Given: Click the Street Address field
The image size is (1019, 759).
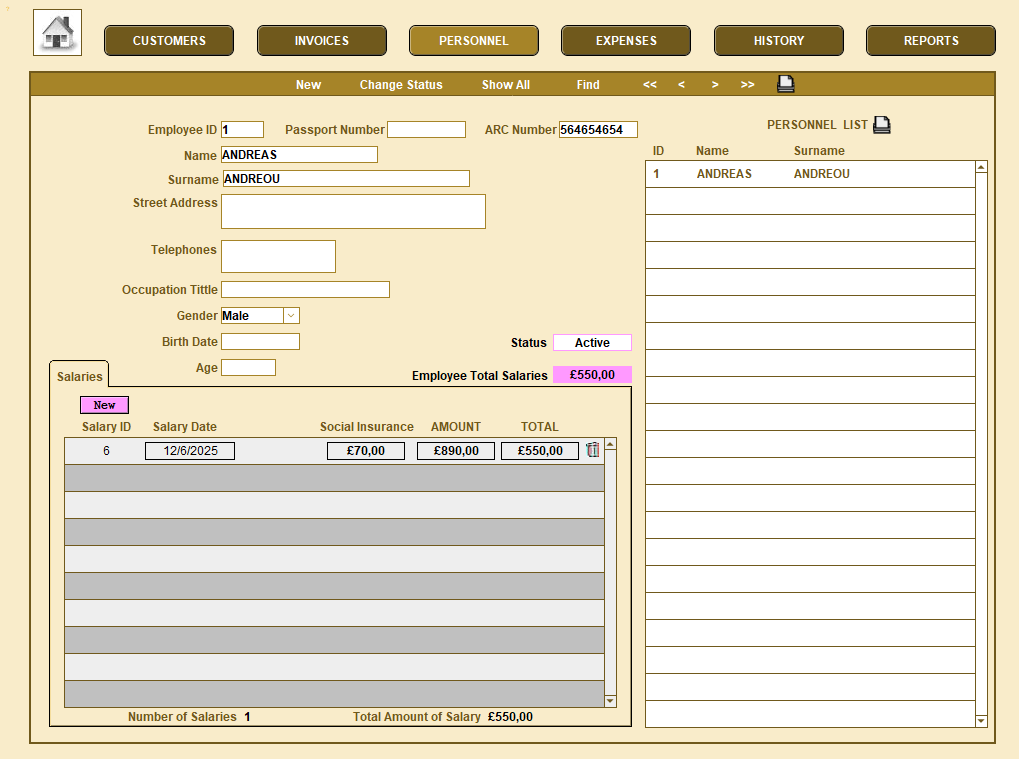Looking at the screenshot, I should point(353,211).
